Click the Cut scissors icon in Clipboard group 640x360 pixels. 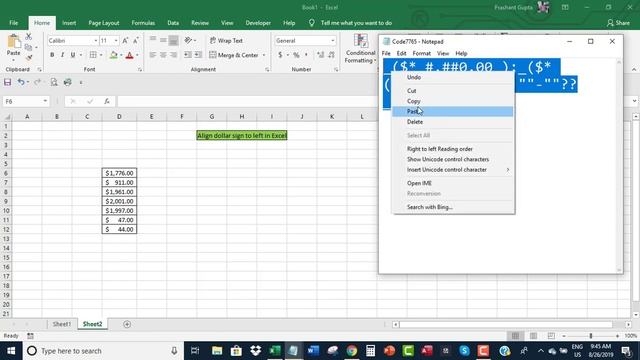(29, 37)
